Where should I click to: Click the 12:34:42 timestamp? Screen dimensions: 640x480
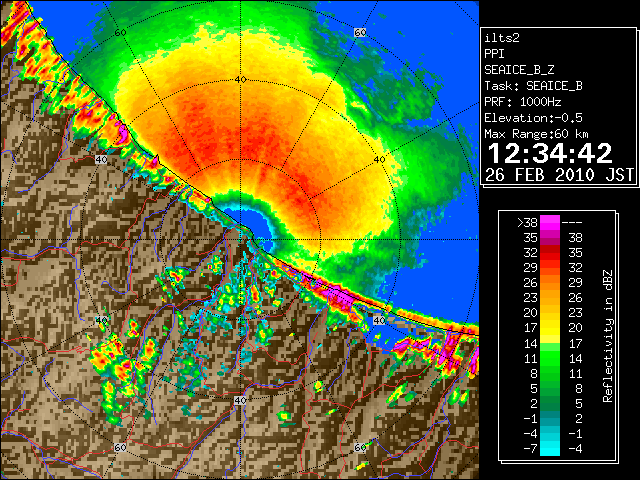(550, 153)
